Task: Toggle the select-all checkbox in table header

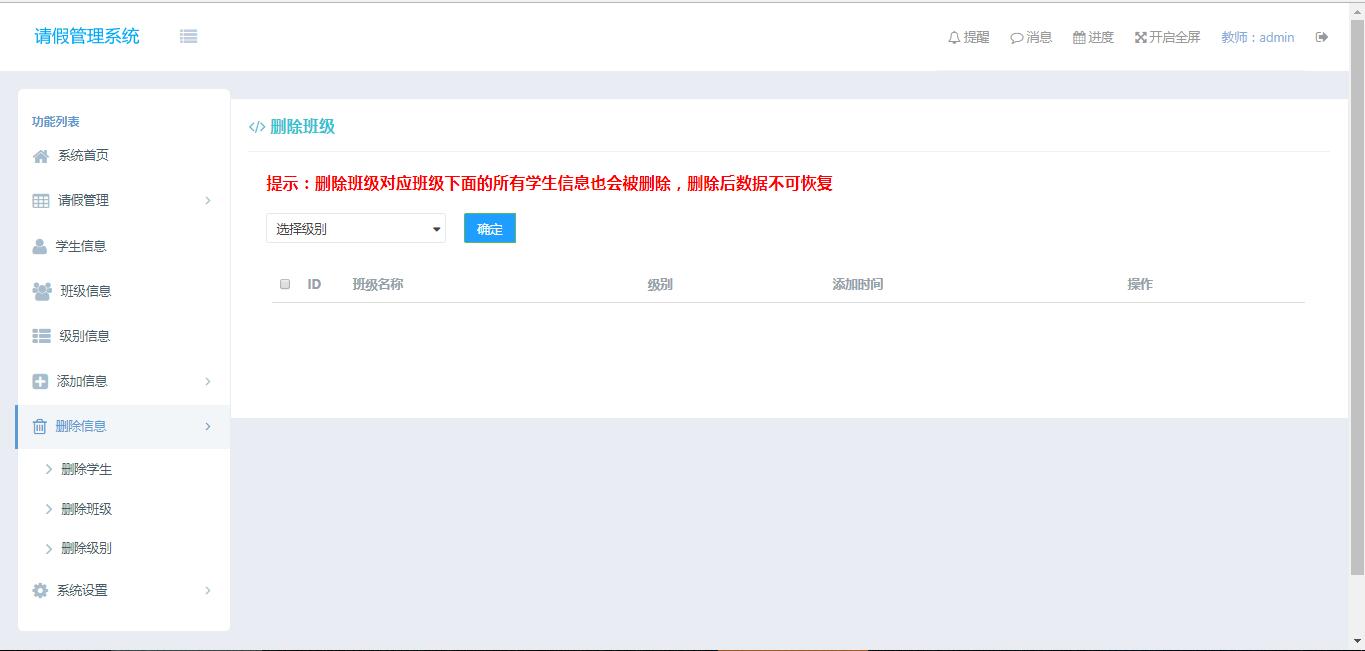Action: point(285,284)
